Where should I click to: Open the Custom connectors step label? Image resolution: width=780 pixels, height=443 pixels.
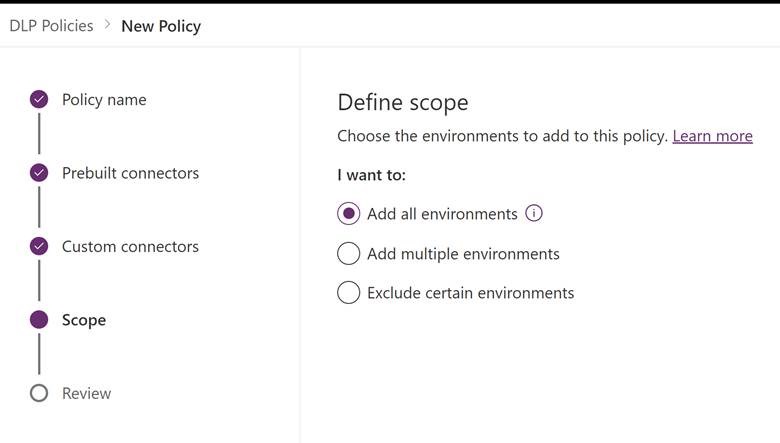coord(130,247)
